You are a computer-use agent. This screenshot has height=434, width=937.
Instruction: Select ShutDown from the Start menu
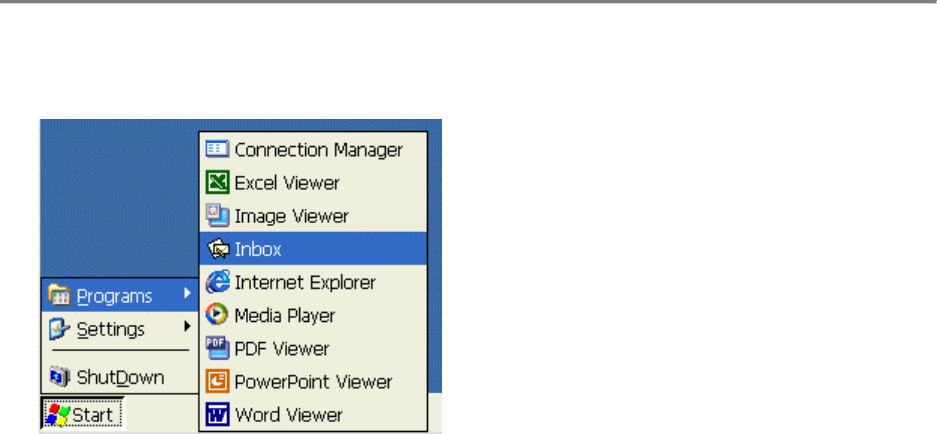tap(120, 378)
